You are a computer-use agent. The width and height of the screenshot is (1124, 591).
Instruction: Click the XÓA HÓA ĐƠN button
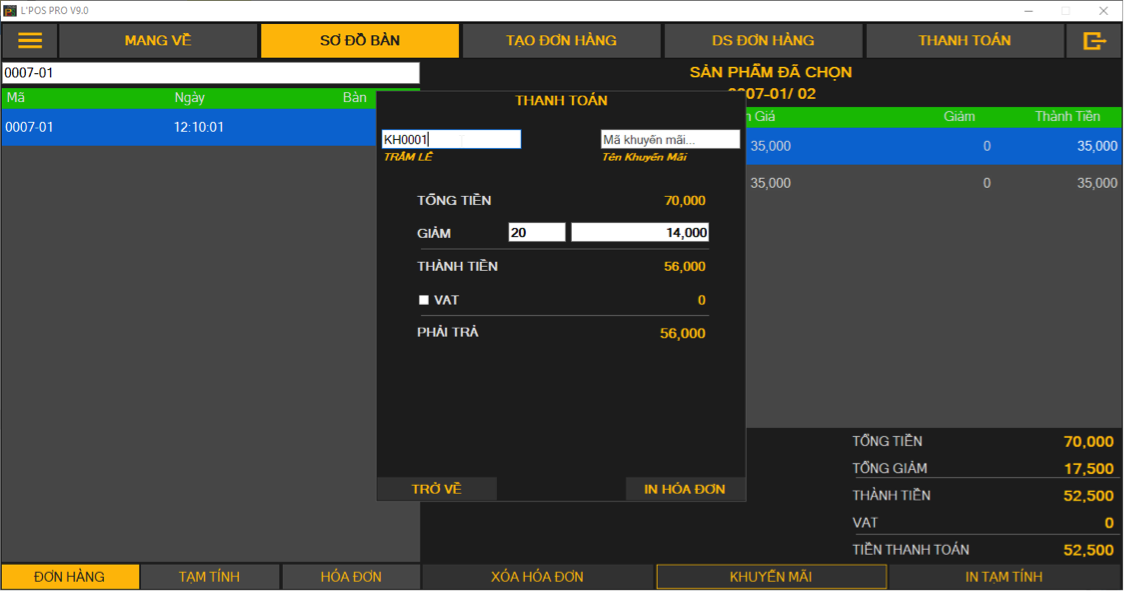pos(537,577)
